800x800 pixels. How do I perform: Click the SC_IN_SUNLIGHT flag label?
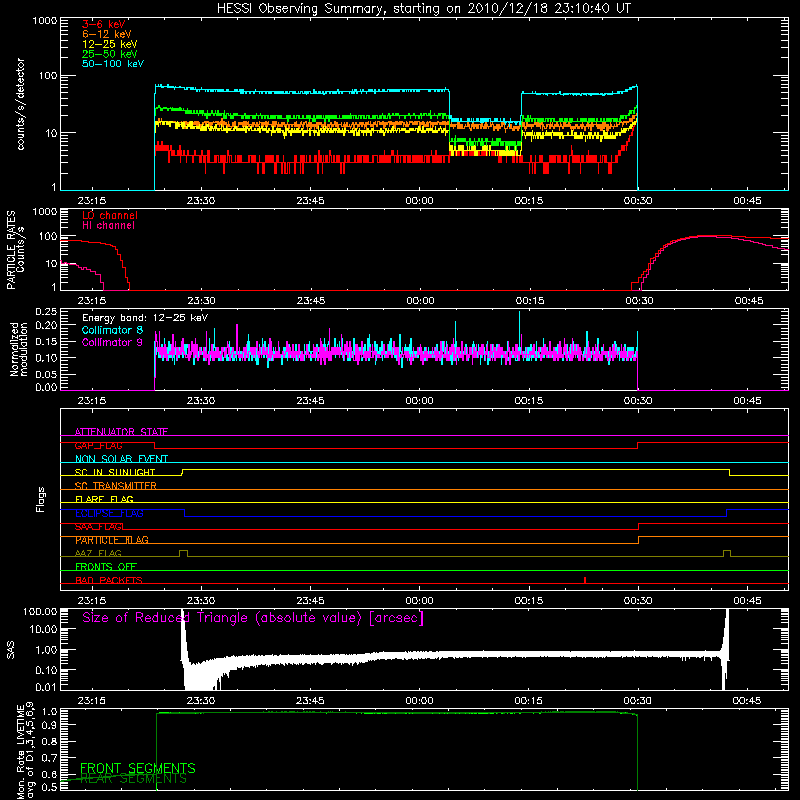[115, 472]
